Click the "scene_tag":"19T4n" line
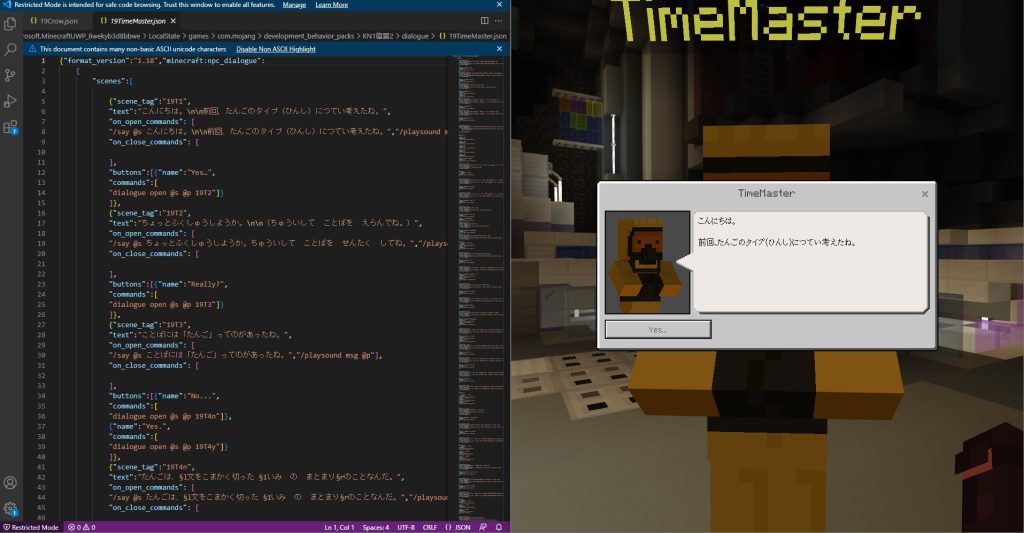This screenshot has height=533, width=1024. [x=152, y=467]
